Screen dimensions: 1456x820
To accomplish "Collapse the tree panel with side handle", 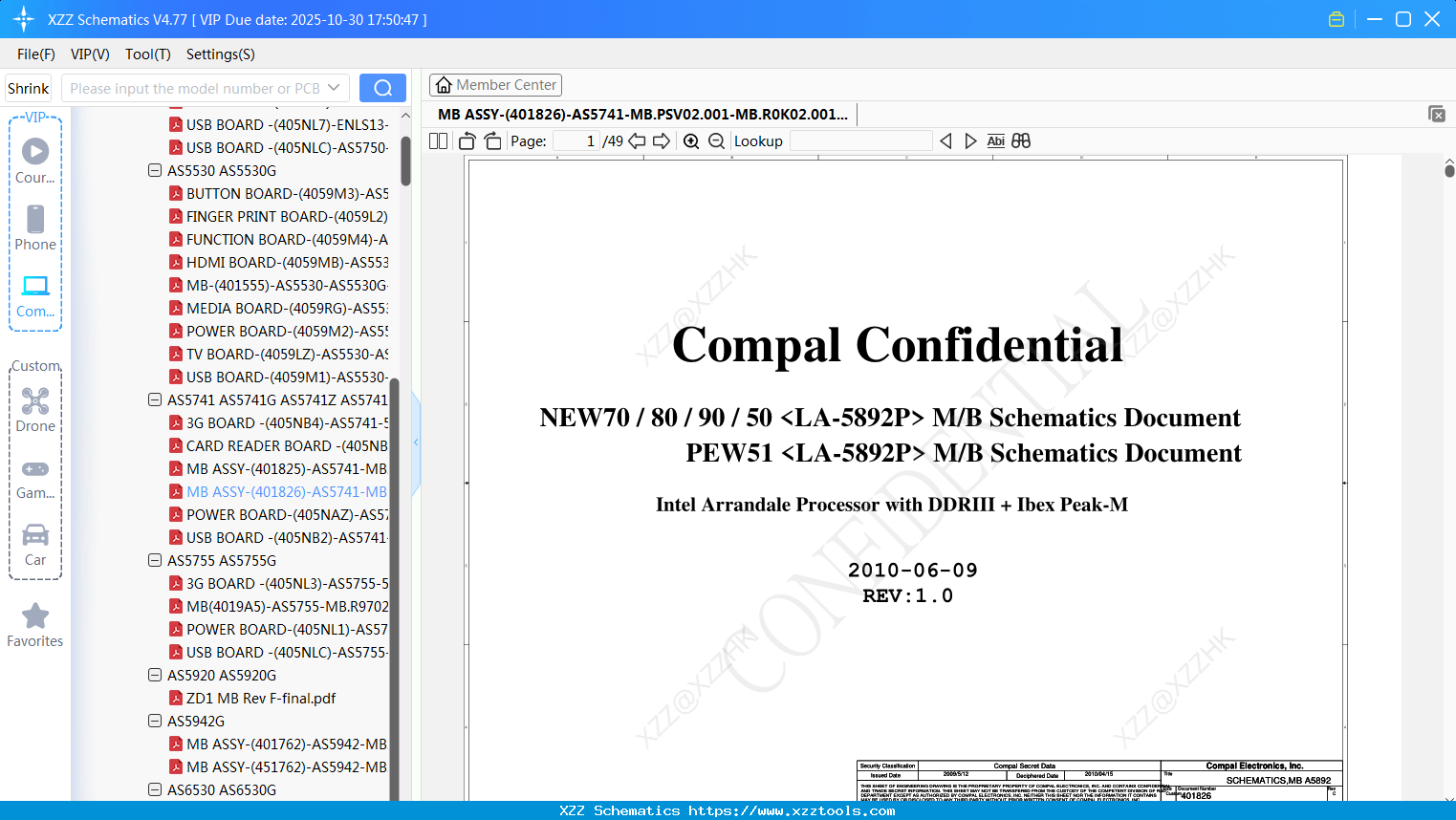I will 416,442.
